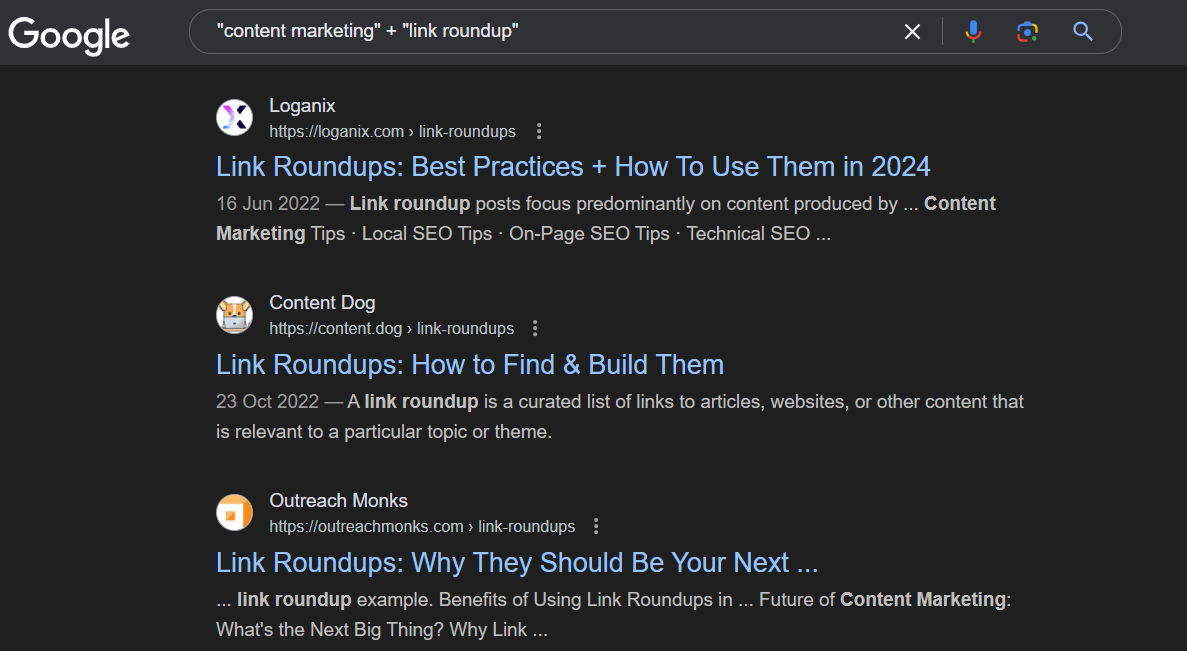1187x651 pixels.
Task: Click the Outreach Monks site name
Action: [x=338, y=500]
